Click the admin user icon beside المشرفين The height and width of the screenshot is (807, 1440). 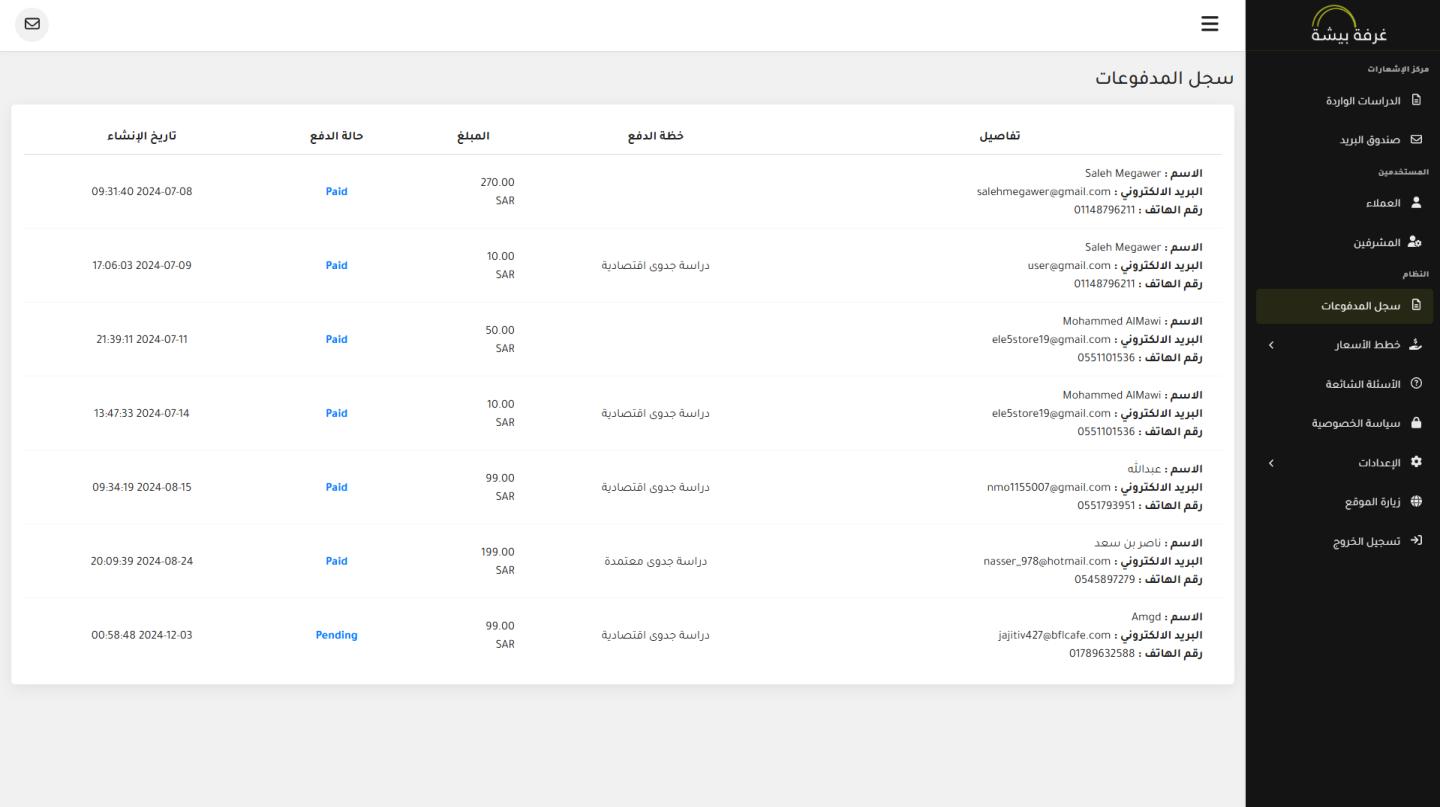tap(1415, 242)
